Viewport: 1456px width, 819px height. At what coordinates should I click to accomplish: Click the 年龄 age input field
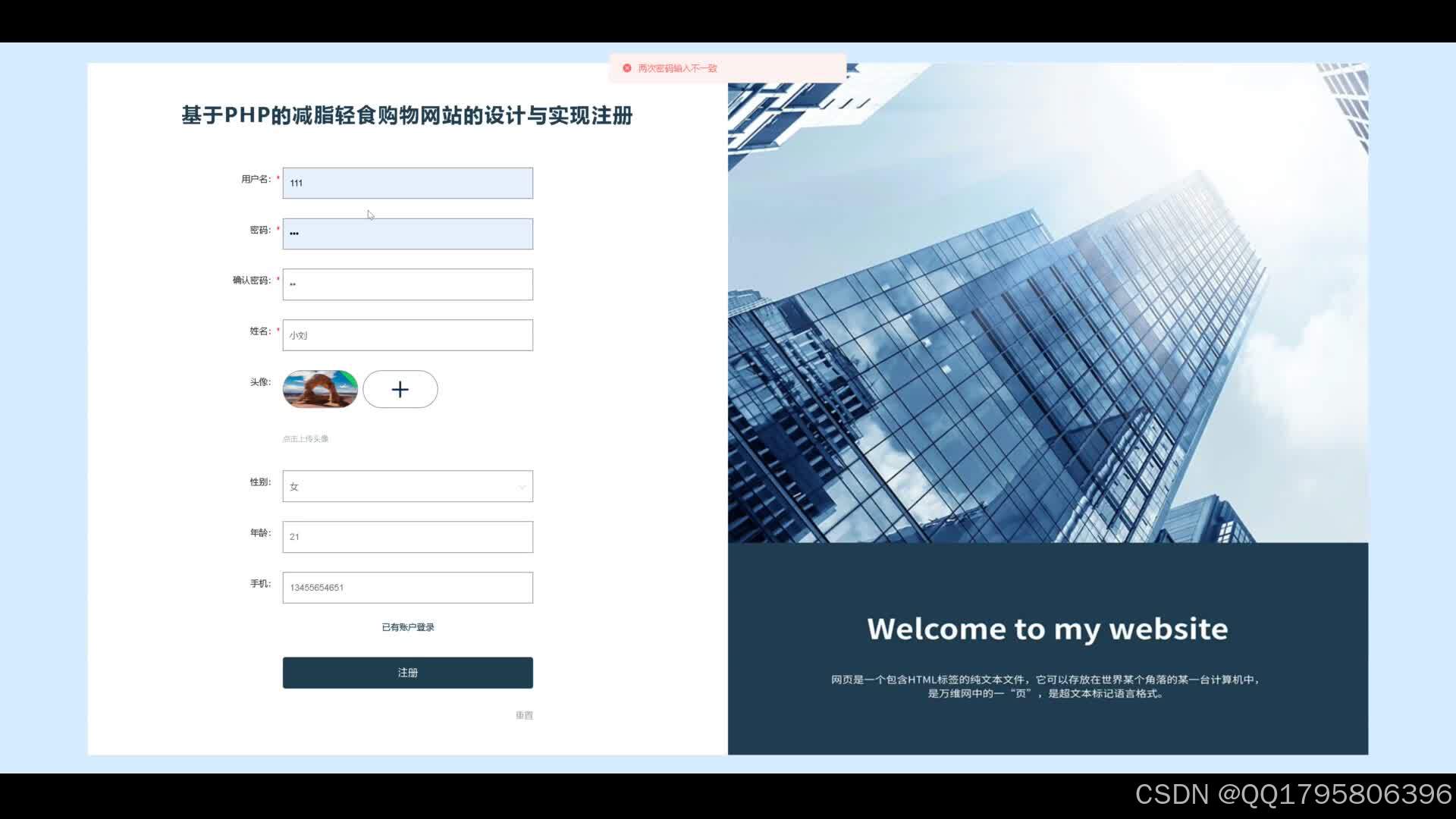[407, 537]
